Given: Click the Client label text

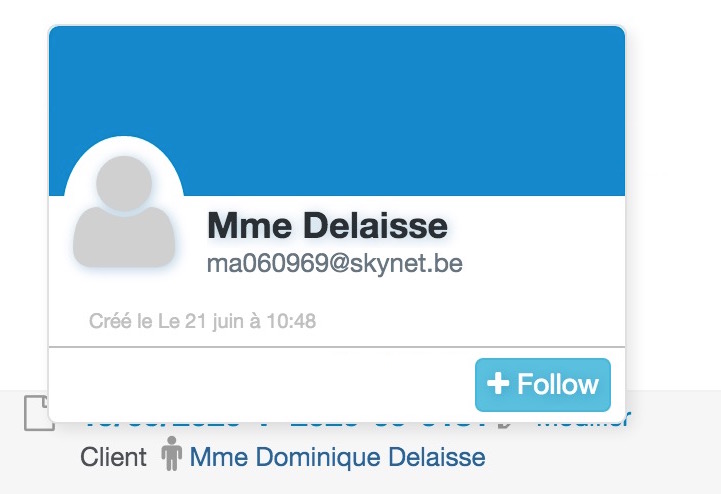Looking at the screenshot, I should click(x=114, y=457).
